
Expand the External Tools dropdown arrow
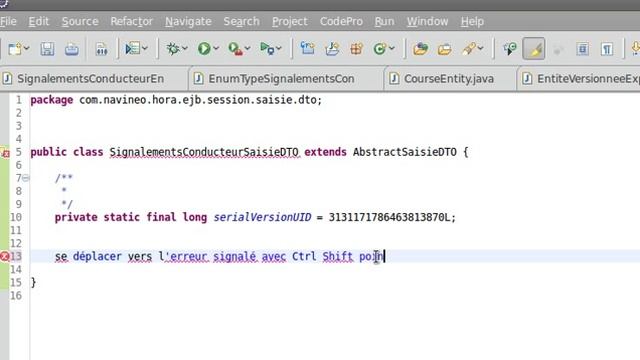[x=279, y=49]
